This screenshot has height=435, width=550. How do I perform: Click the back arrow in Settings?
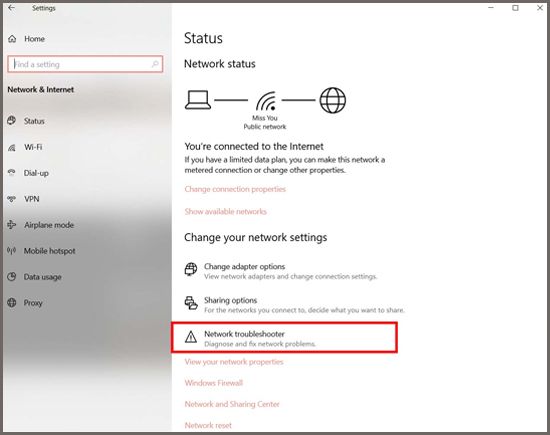tap(11, 8)
